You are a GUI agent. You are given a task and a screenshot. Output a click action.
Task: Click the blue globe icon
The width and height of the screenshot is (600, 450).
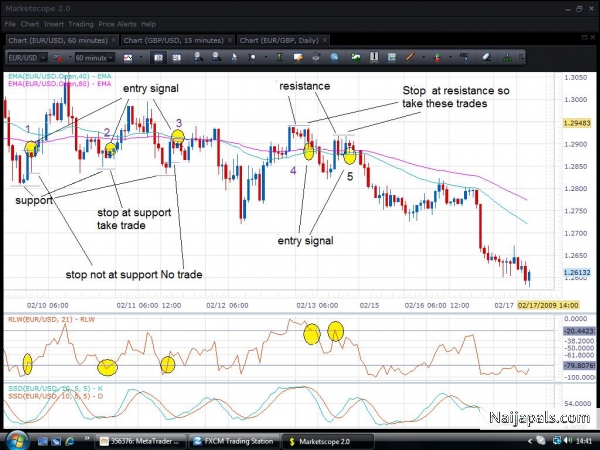334,57
